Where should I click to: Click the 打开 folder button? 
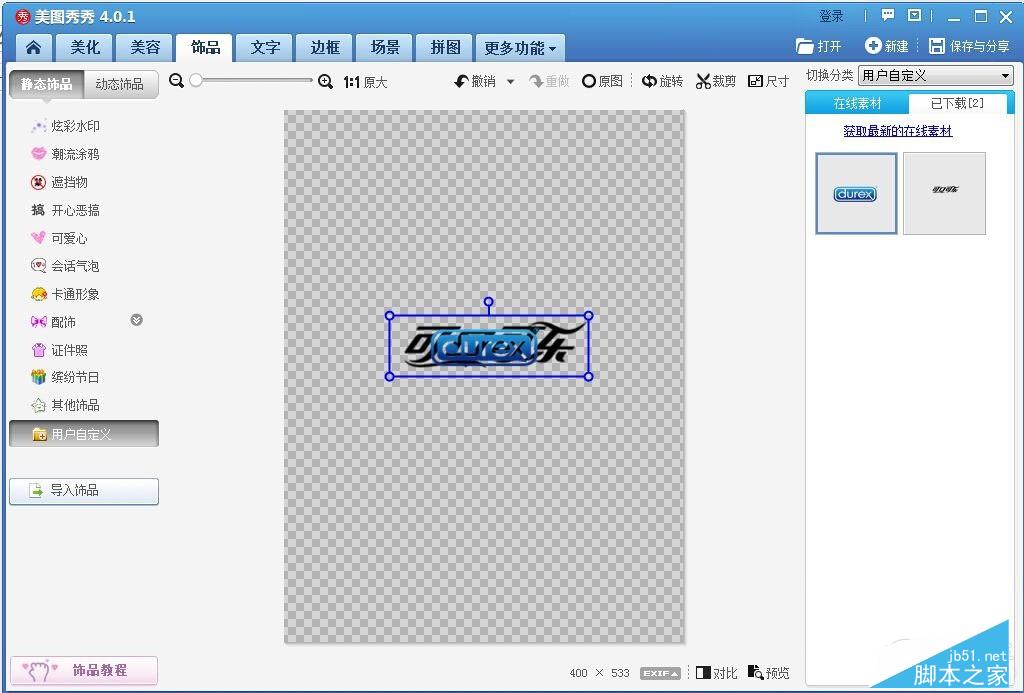pyautogui.click(x=819, y=46)
